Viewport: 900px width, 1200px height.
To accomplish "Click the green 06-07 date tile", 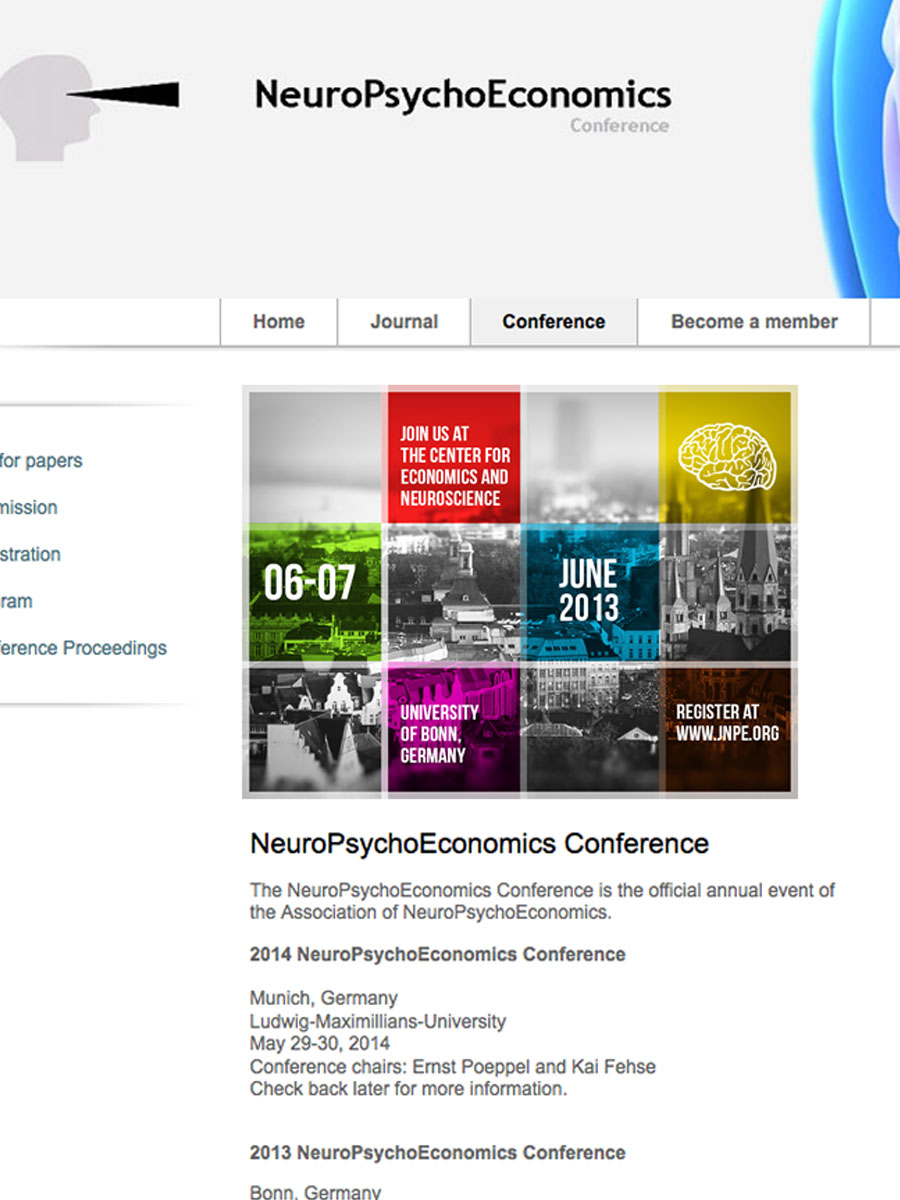I will click(x=315, y=592).
